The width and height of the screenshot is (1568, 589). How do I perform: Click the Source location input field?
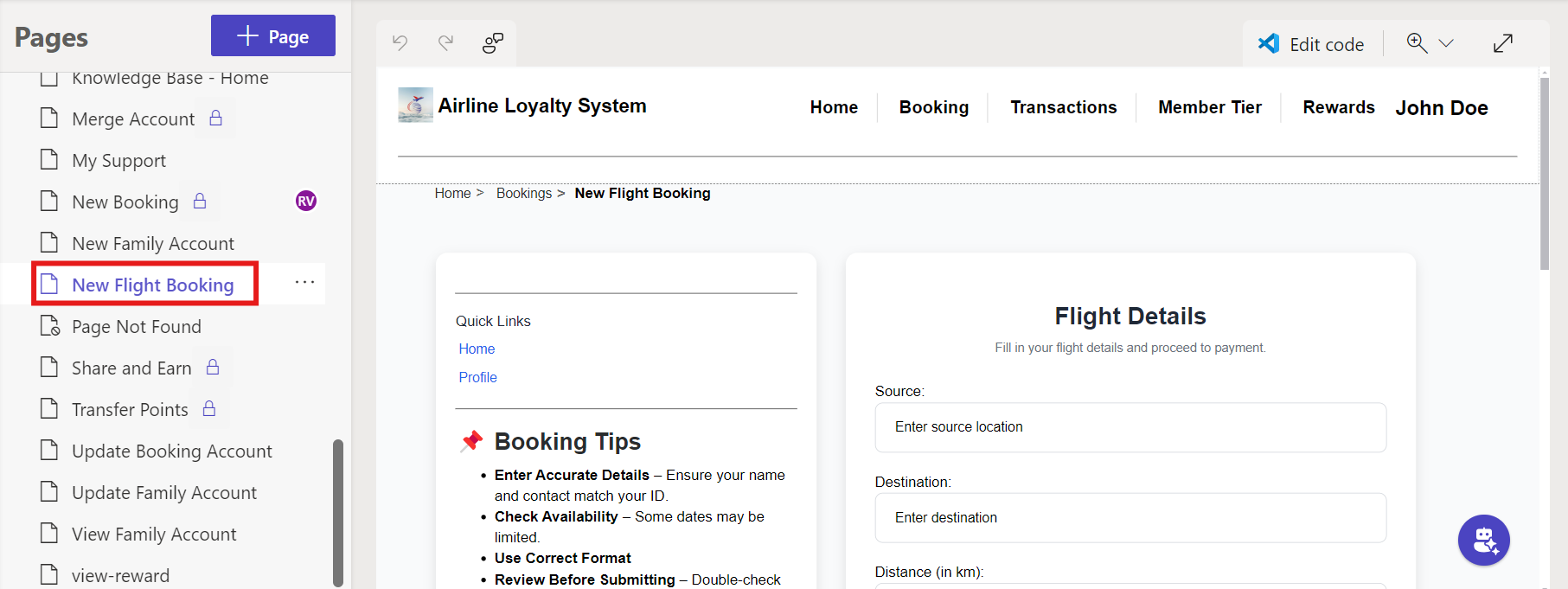coord(1130,427)
